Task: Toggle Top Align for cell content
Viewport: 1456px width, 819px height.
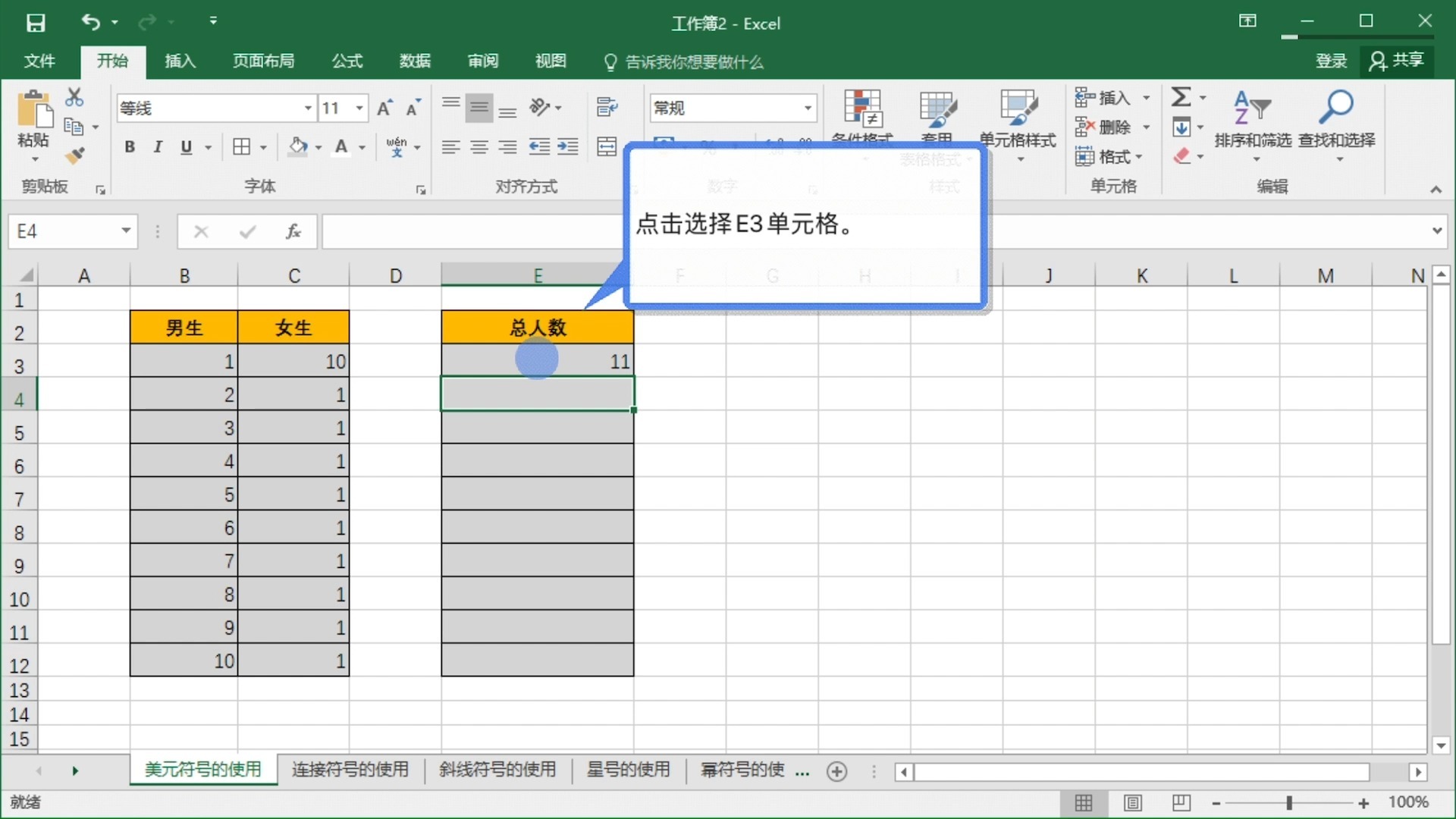Action: (x=451, y=102)
